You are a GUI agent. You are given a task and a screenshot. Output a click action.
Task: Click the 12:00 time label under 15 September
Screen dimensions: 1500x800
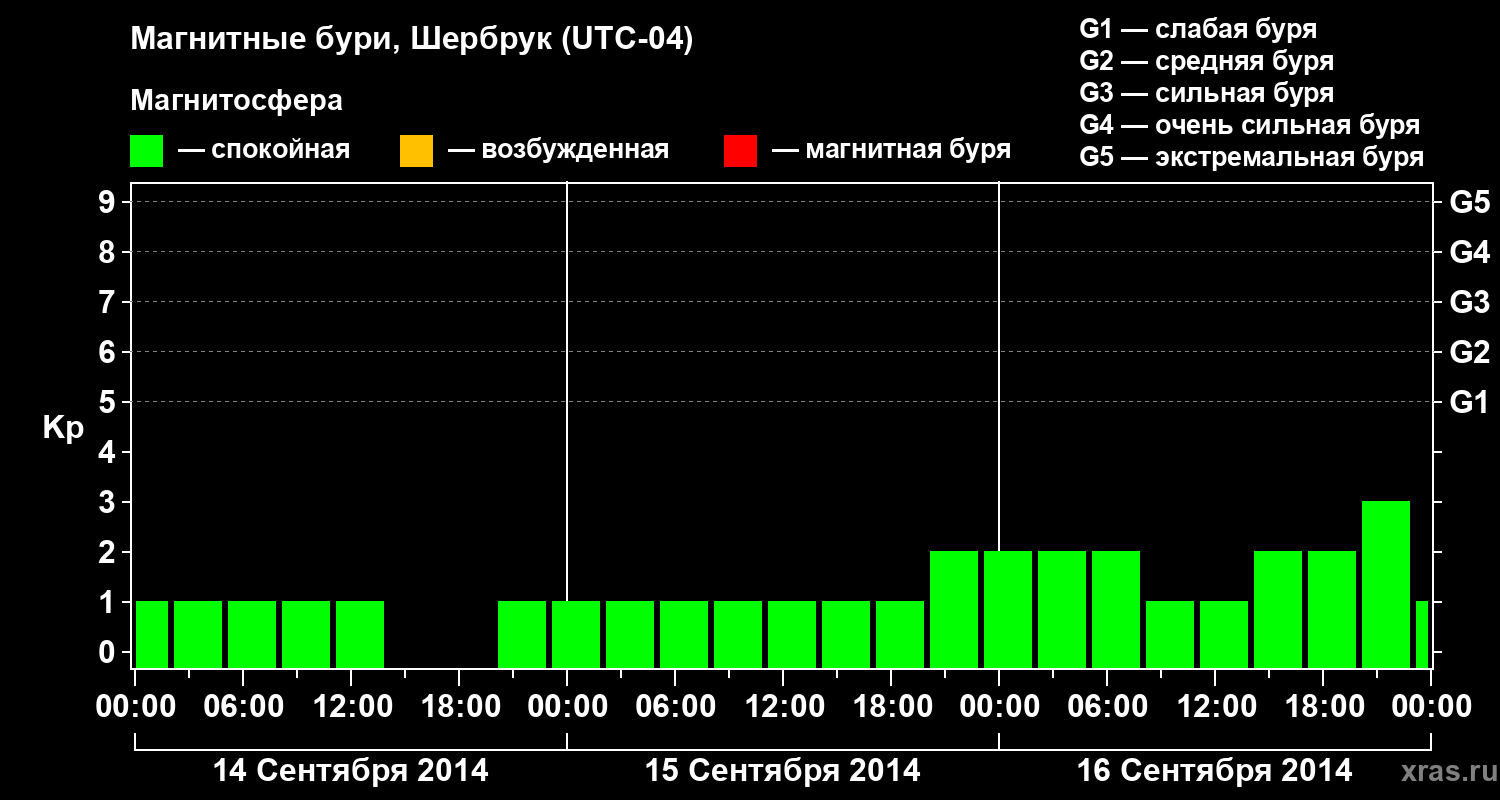[783, 707]
